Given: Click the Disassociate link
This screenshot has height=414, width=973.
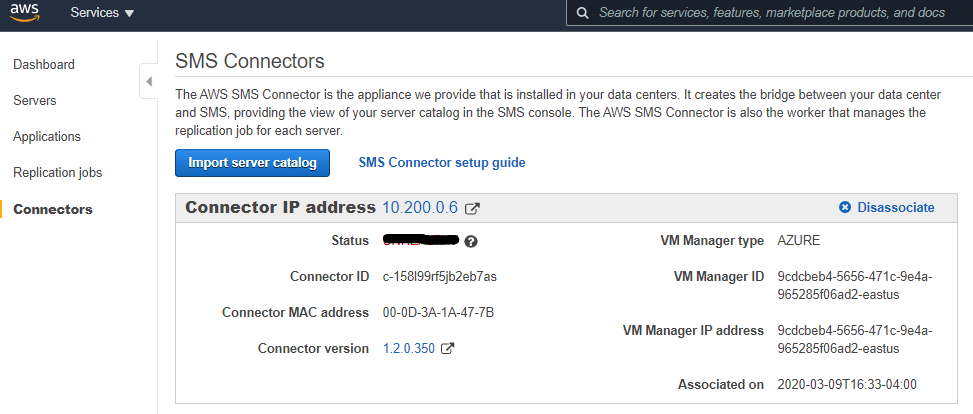Looking at the screenshot, I should pyautogui.click(x=895, y=208).
